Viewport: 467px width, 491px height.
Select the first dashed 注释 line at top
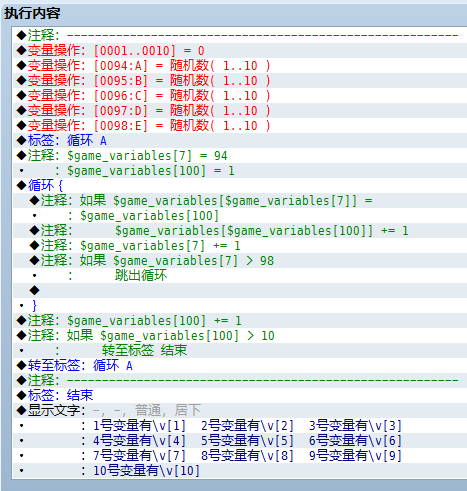[x=239, y=35]
